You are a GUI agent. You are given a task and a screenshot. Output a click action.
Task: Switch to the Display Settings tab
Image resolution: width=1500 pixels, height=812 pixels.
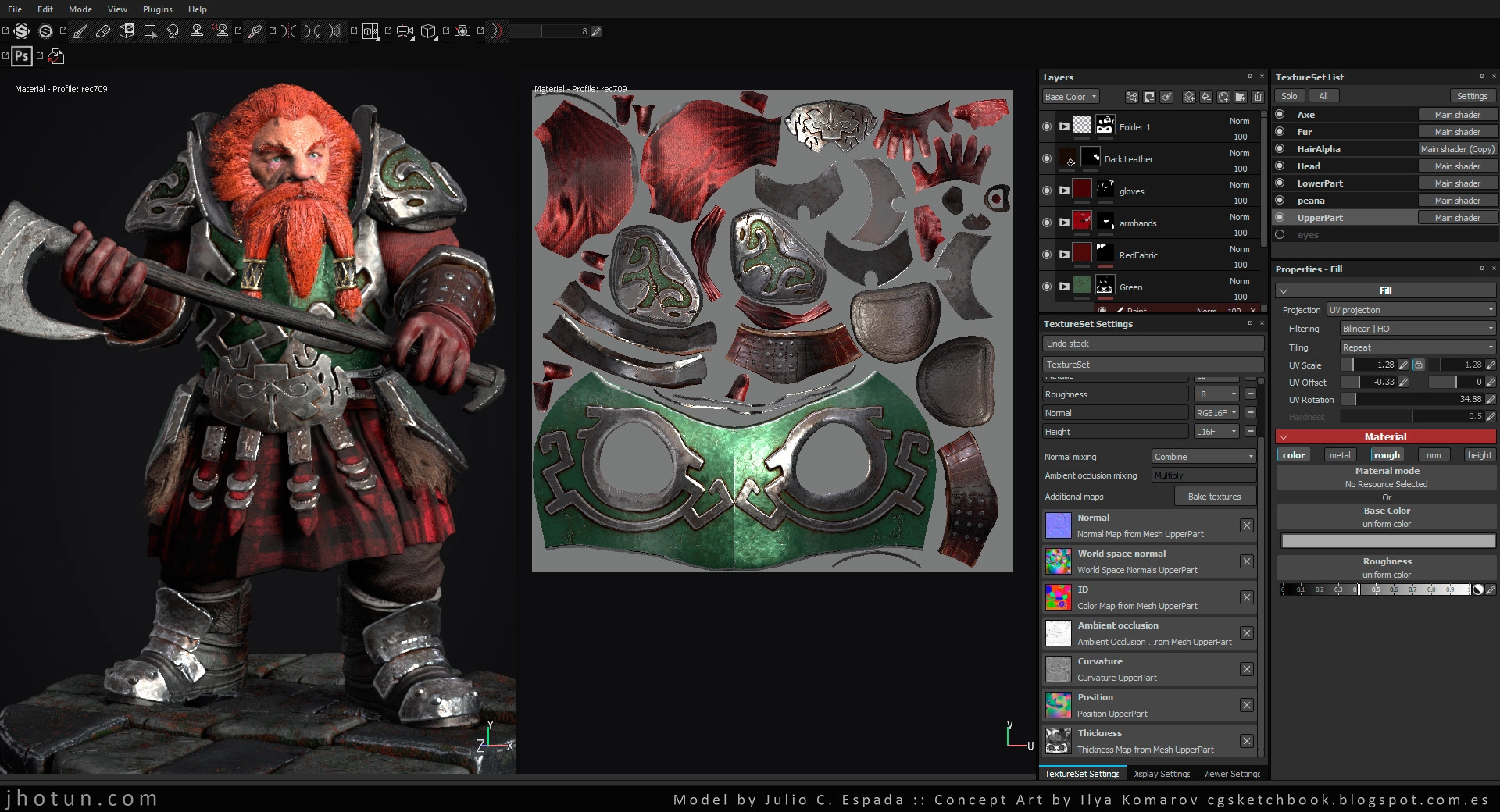(x=1162, y=774)
